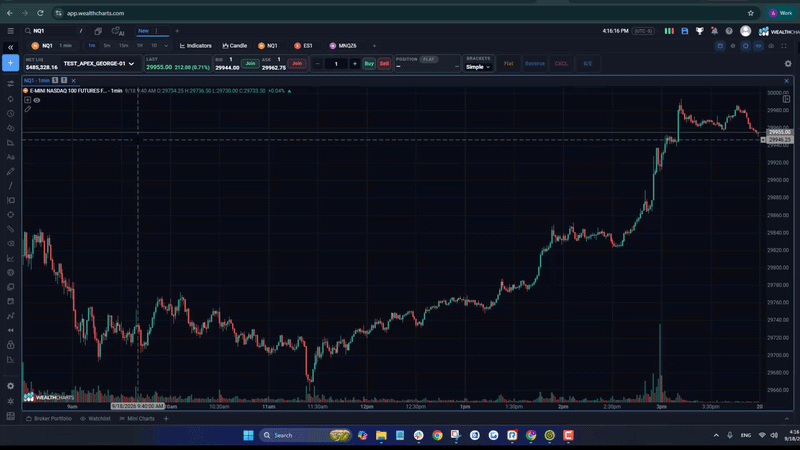Image resolution: width=800 pixels, height=450 pixels.
Task: Open trading panel settings gear
Action: (788, 64)
